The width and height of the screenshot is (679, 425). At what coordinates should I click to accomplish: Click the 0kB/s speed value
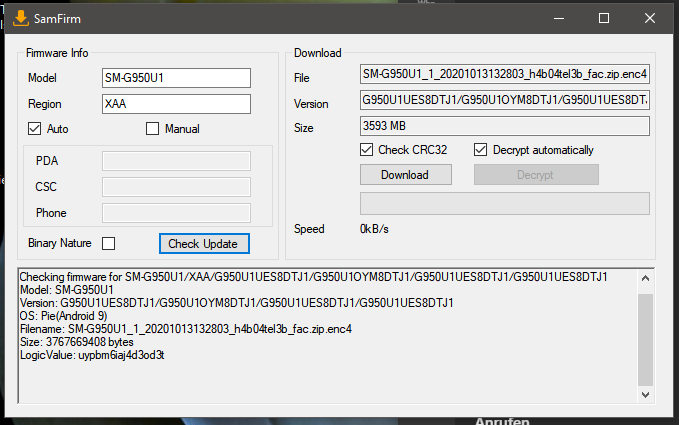(x=374, y=229)
